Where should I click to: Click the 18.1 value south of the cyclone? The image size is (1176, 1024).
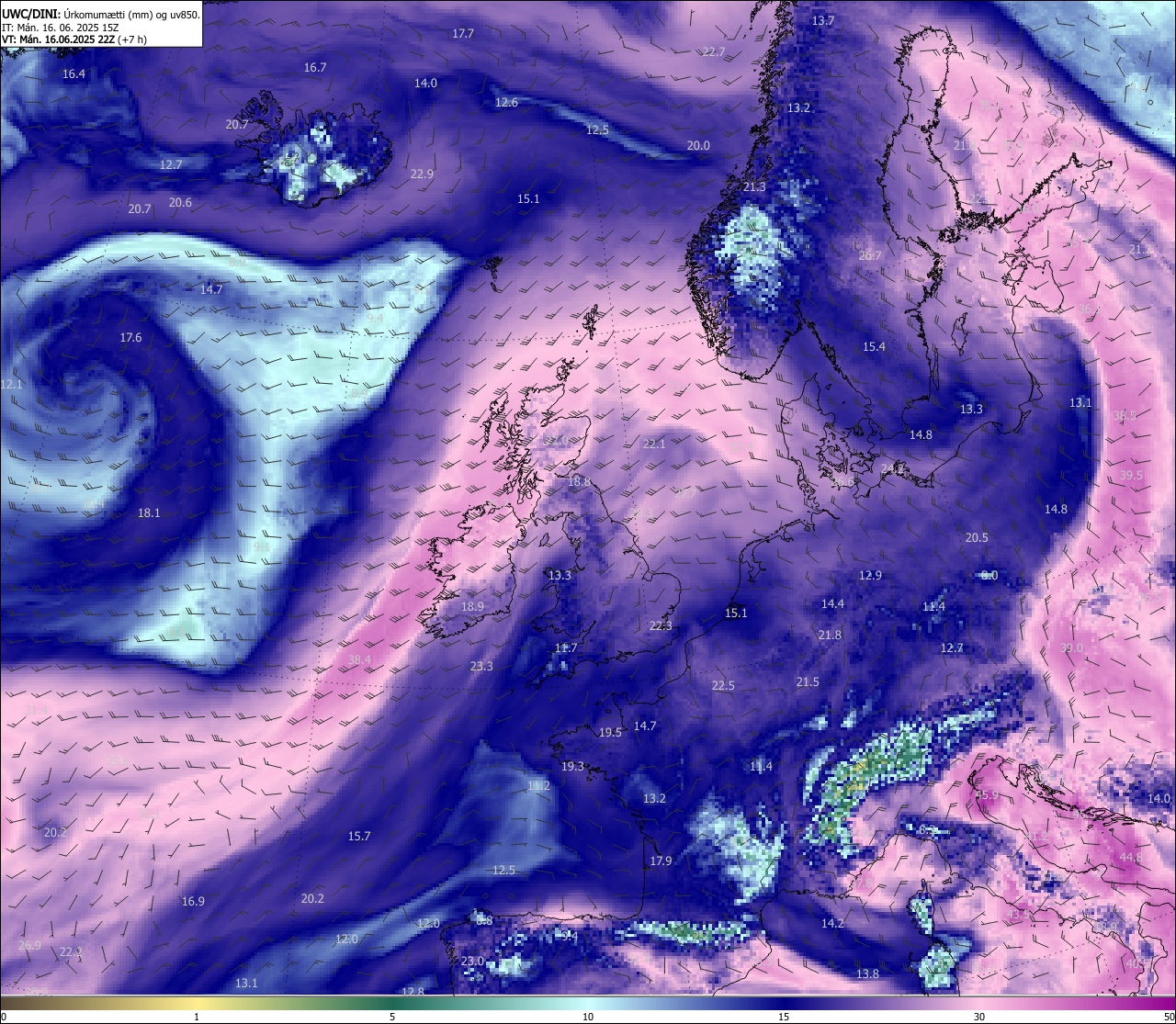pos(149,512)
